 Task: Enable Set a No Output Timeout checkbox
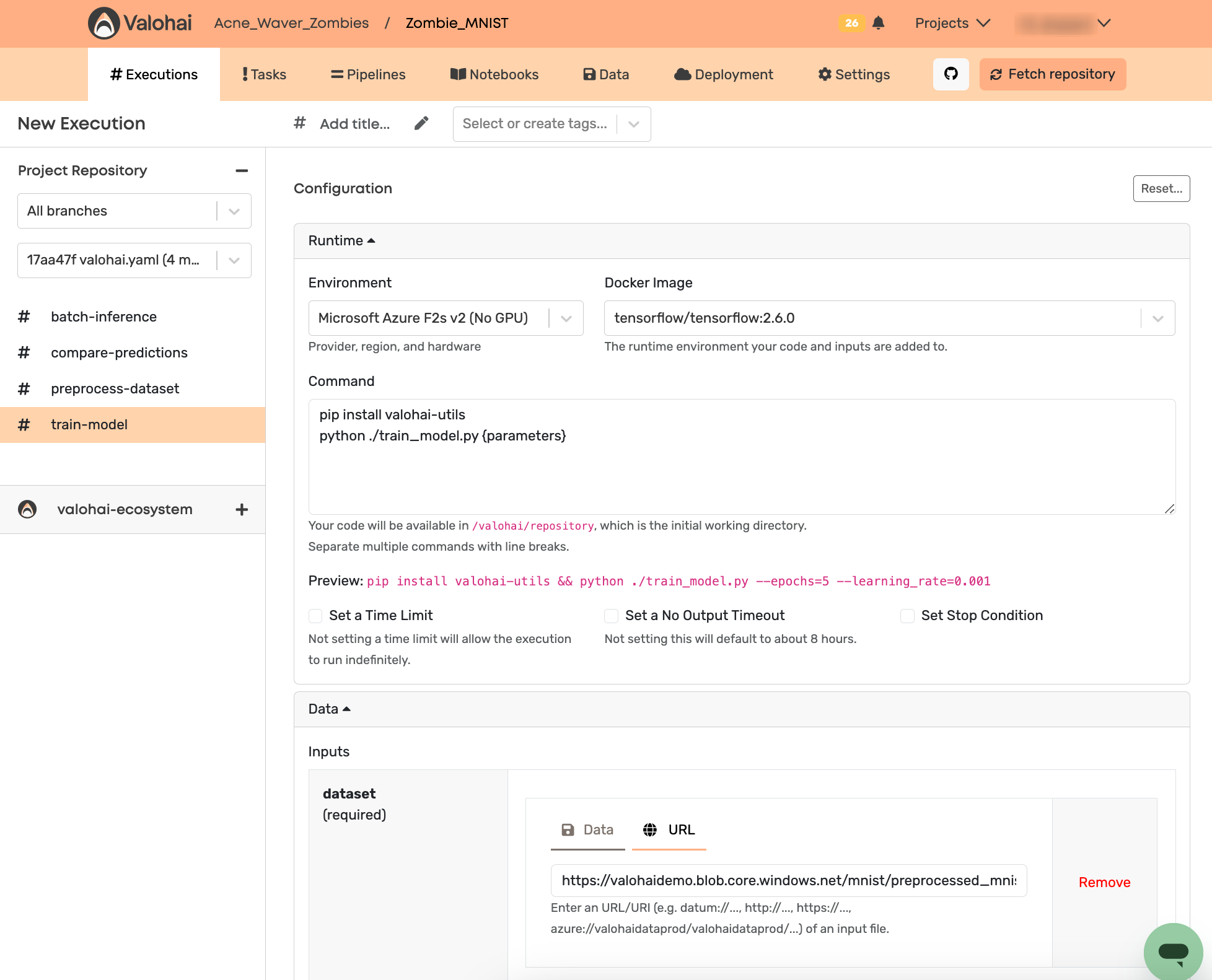[612, 616]
